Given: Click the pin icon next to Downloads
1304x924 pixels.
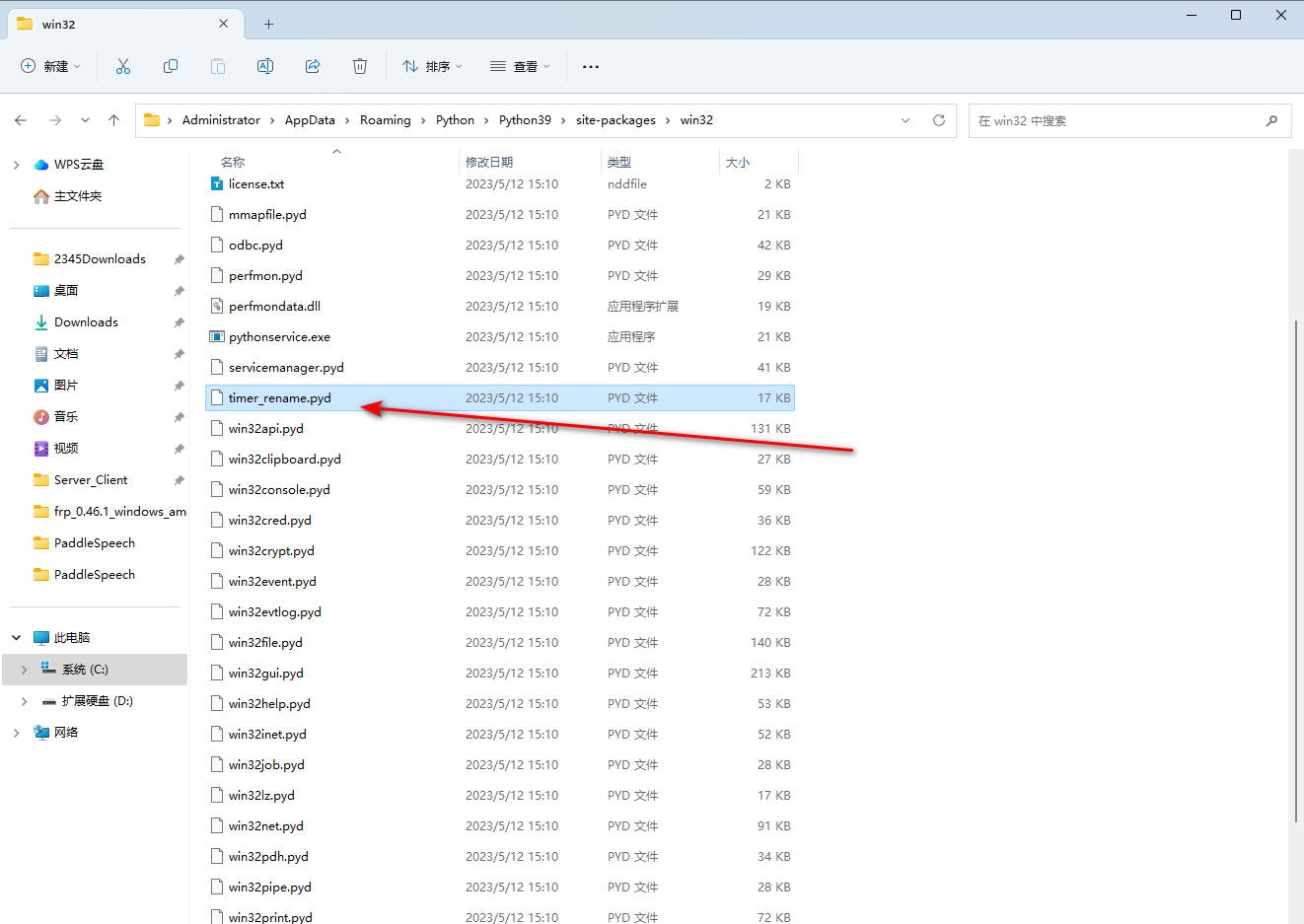Looking at the screenshot, I should point(179,322).
